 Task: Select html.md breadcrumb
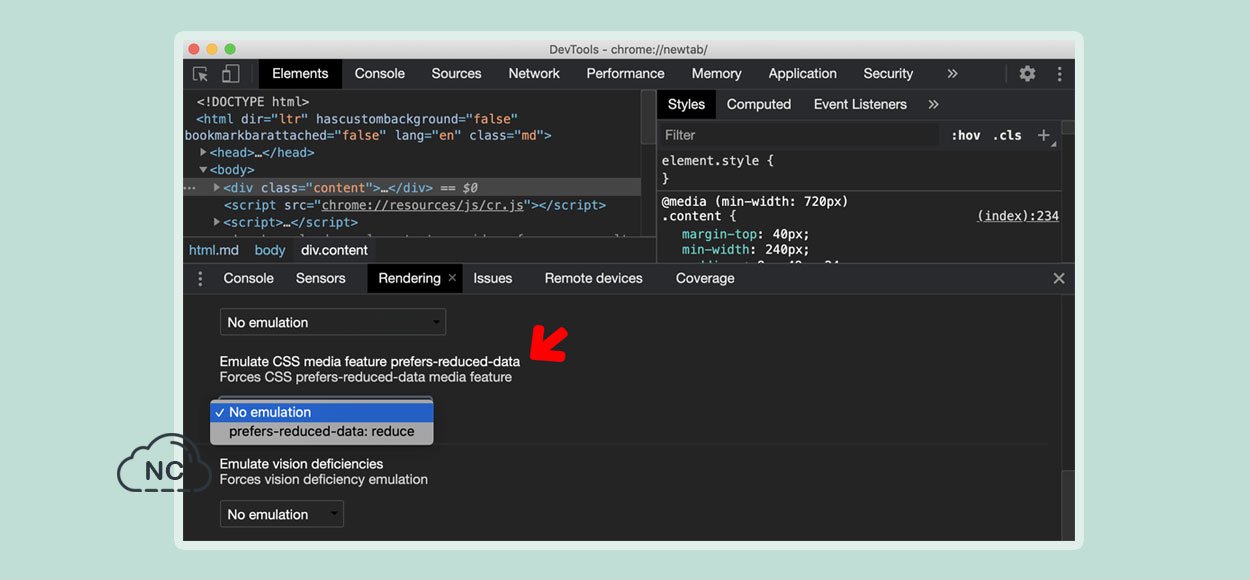click(214, 250)
